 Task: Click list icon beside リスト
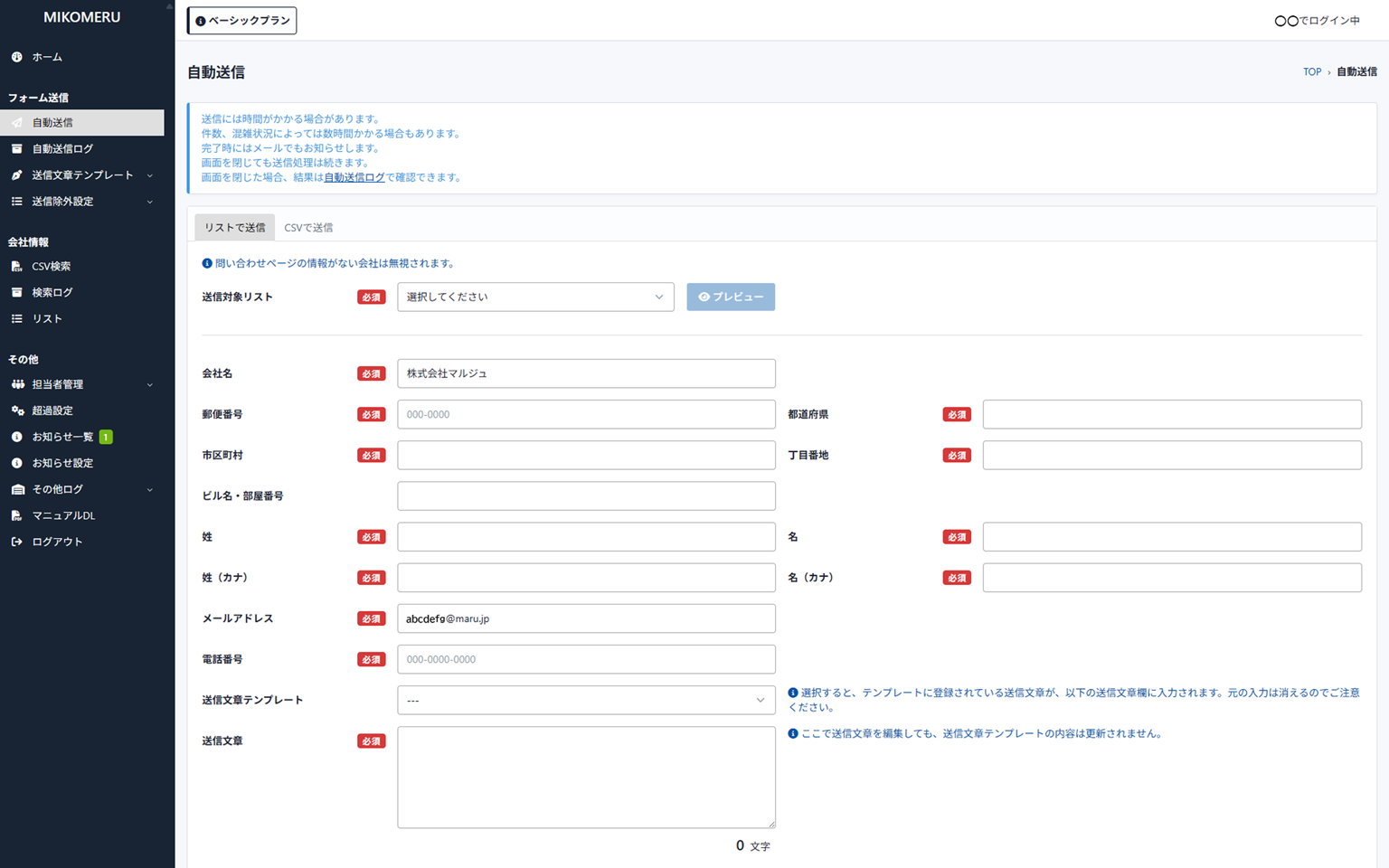point(16,319)
